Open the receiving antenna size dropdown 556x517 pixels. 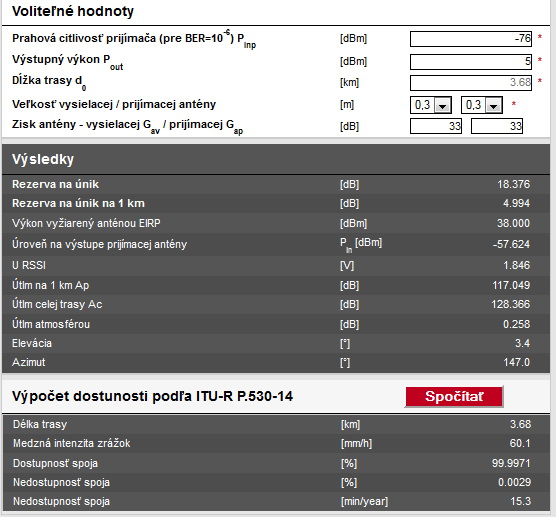click(x=482, y=105)
